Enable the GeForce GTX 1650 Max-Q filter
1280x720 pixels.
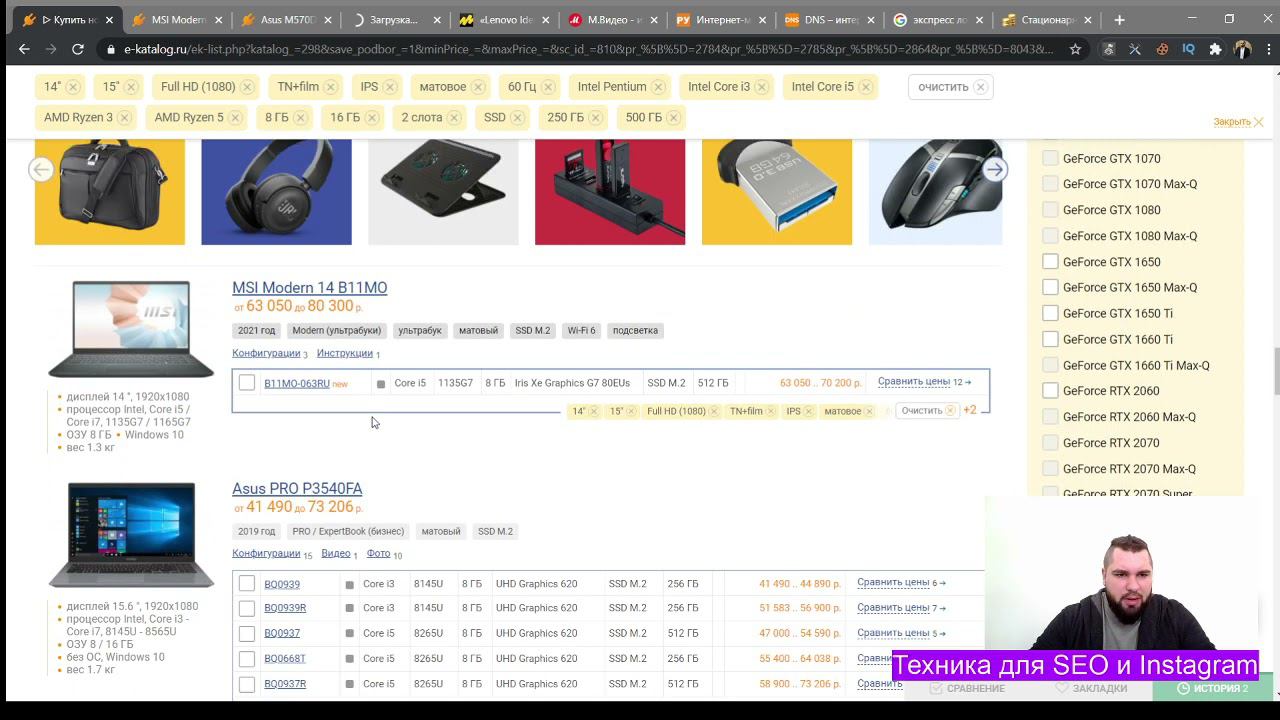[x=1050, y=287]
